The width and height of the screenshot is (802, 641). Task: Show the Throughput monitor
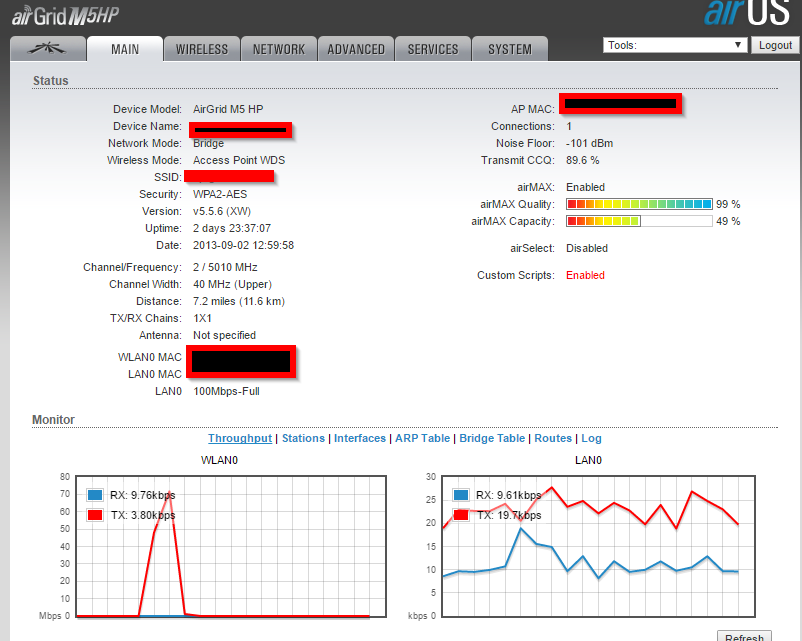[x=240, y=438]
